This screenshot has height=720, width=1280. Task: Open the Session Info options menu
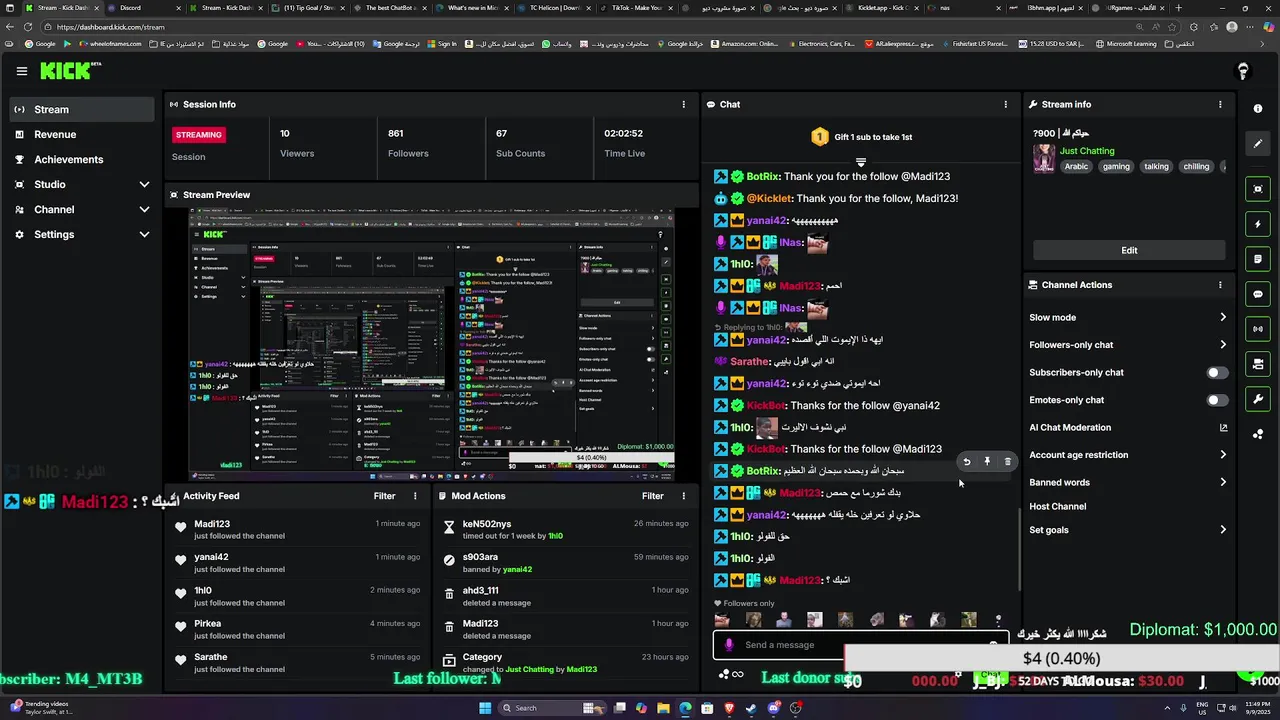tap(684, 104)
